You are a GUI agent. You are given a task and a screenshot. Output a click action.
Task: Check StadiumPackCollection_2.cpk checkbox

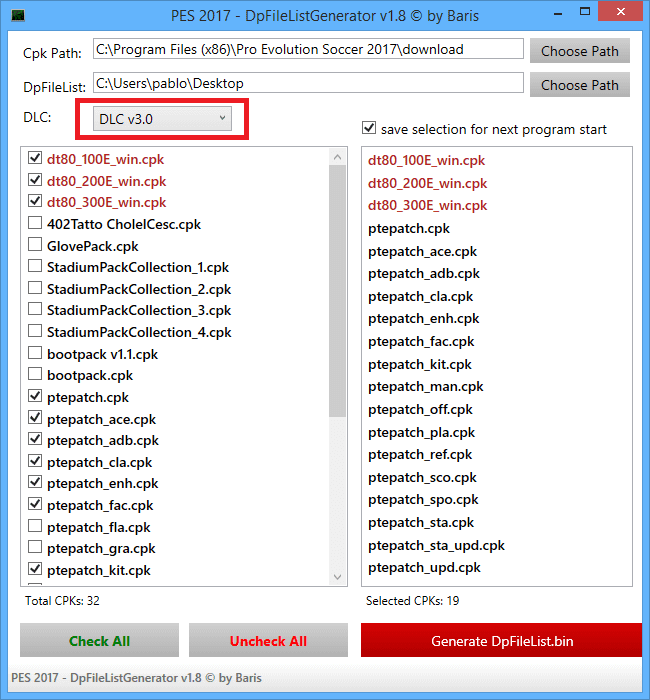(x=35, y=288)
